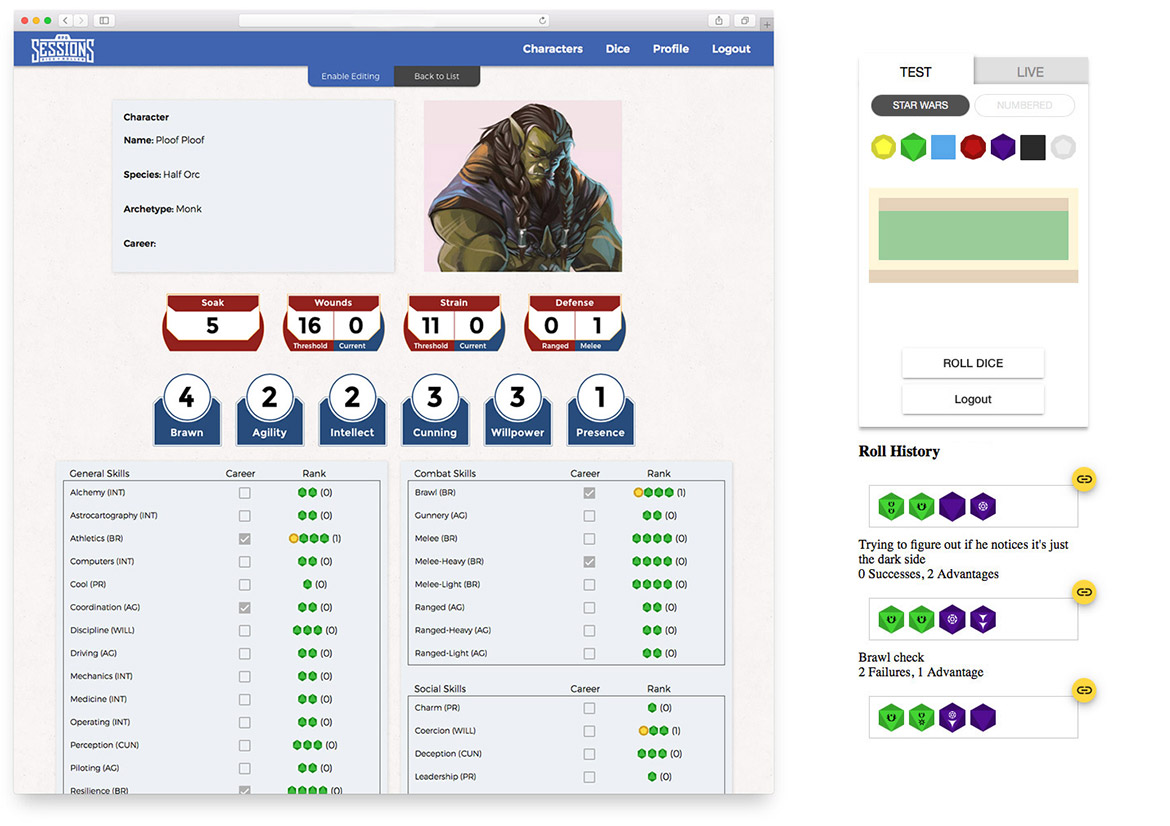The image size is (1170, 826).
Task: Pick the purple difficulty die
Action: click(x=1003, y=148)
